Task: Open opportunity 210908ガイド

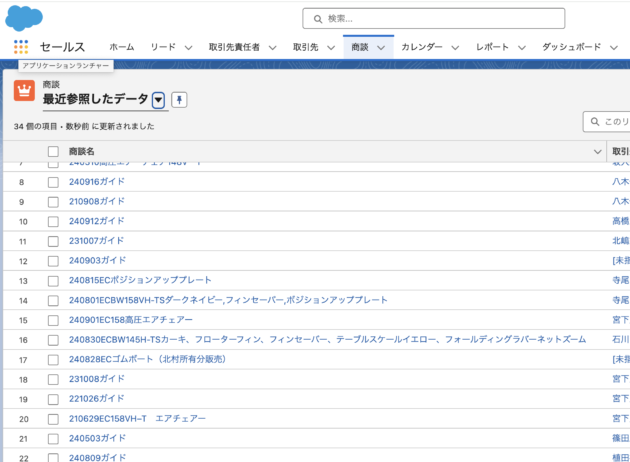Action: click(x=97, y=201)
